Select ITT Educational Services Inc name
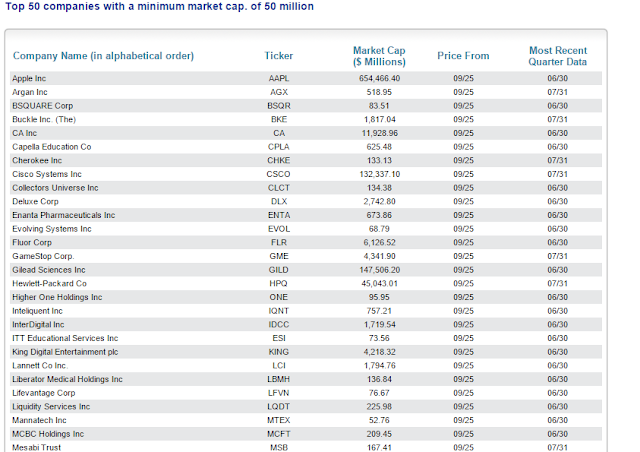 point(65,338)
